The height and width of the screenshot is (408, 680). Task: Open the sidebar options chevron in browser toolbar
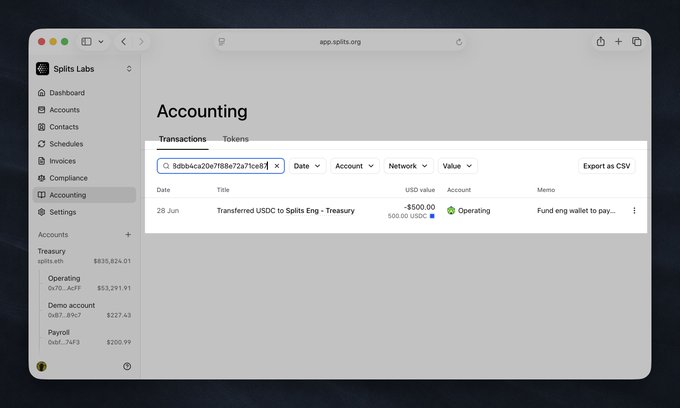(101, 42)
